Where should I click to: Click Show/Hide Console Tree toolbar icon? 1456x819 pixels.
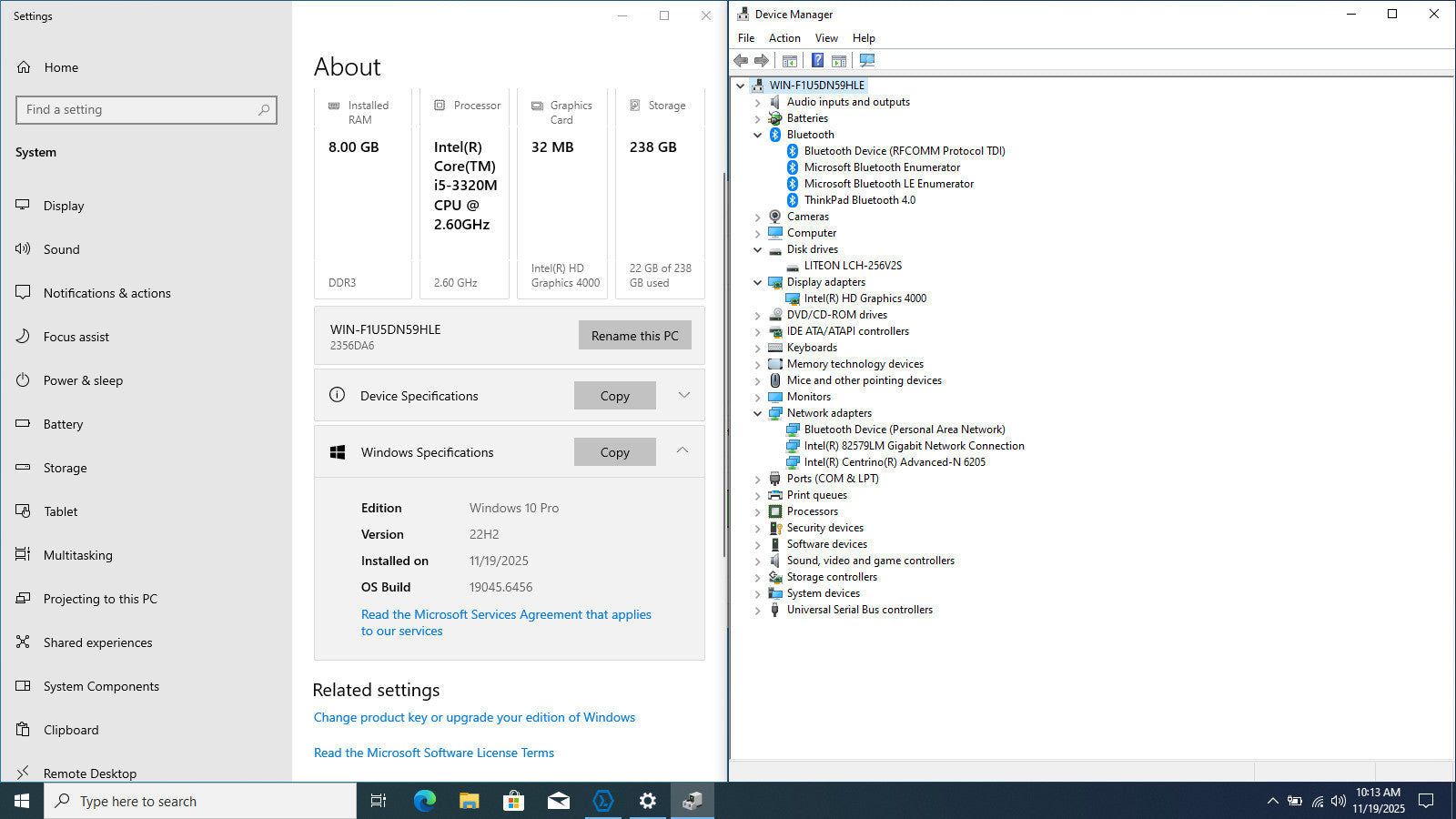click(790, 61)
